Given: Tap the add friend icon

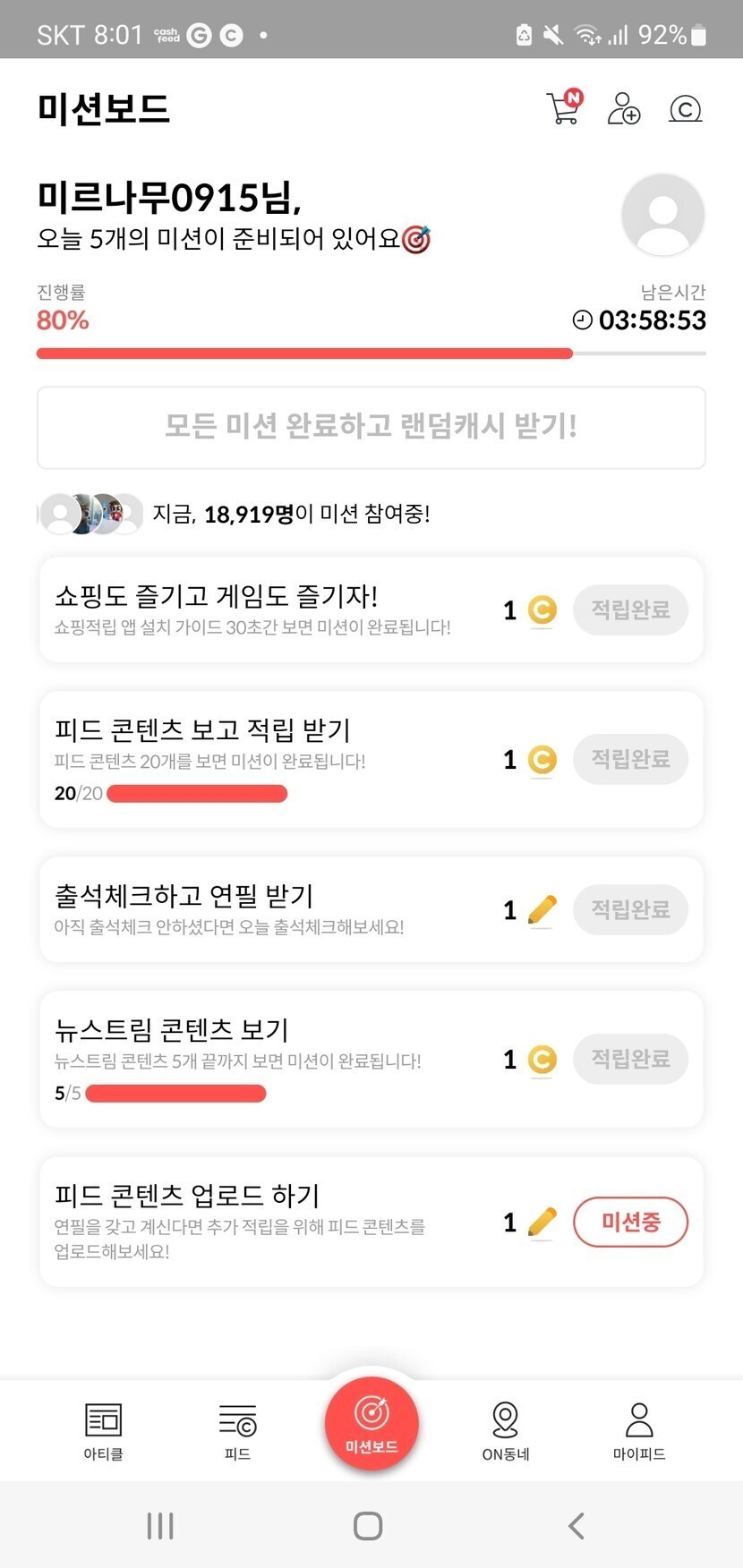Looking at the screenshot, I should (623, 109).
